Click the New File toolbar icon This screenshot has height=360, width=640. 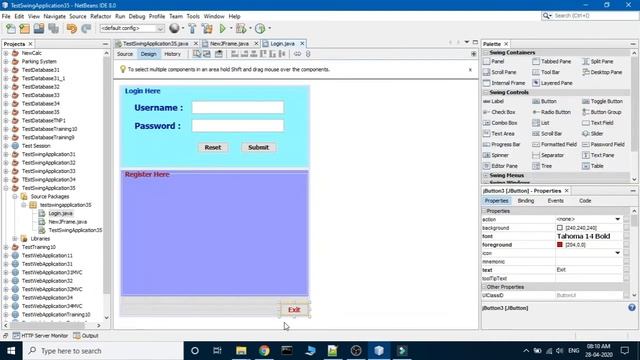pos(11,29)
